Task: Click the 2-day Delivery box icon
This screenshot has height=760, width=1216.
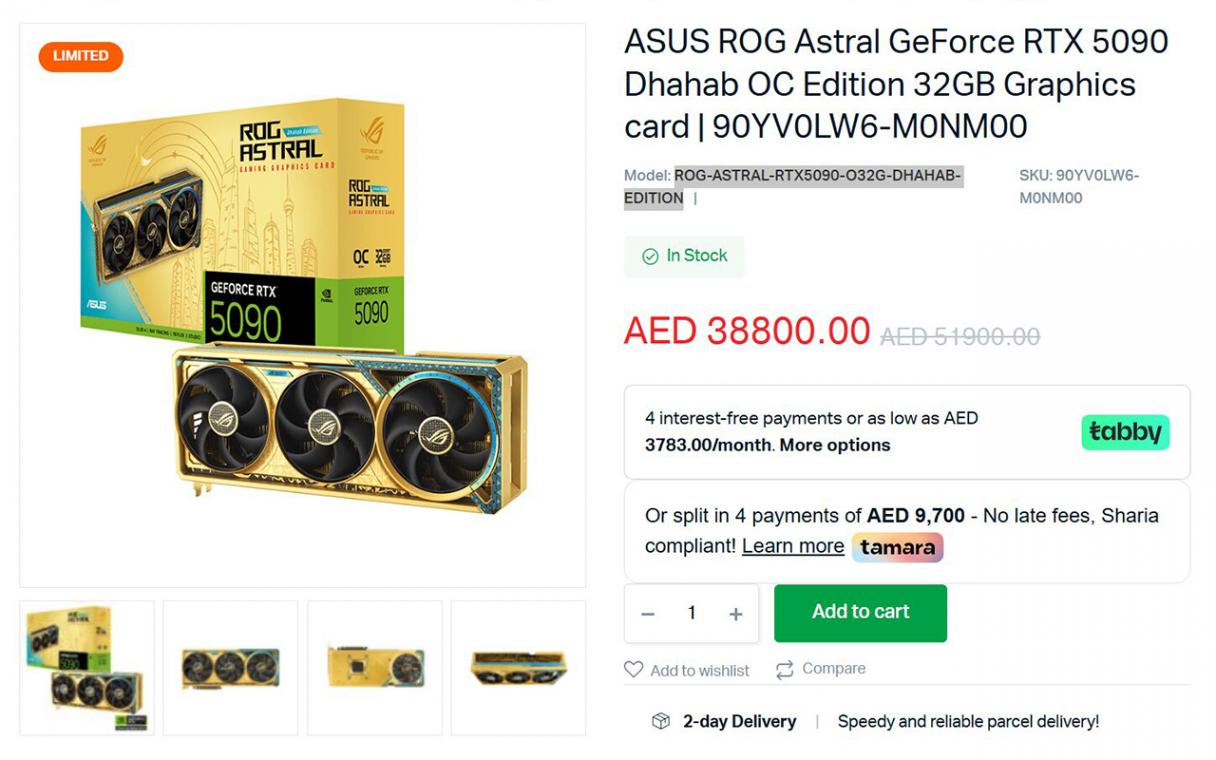Action: point(661,721)
